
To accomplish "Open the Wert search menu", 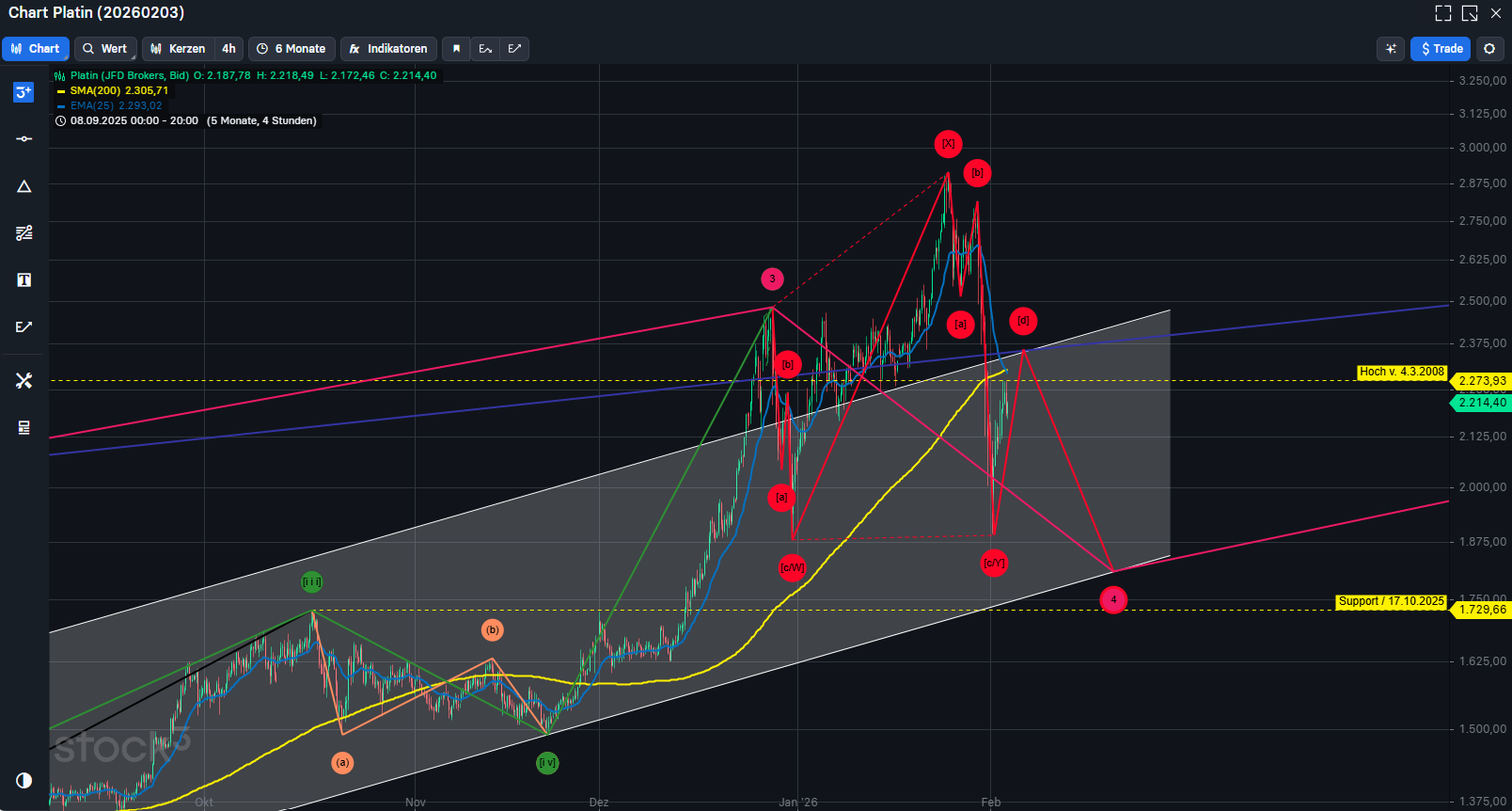I will 105,49.
